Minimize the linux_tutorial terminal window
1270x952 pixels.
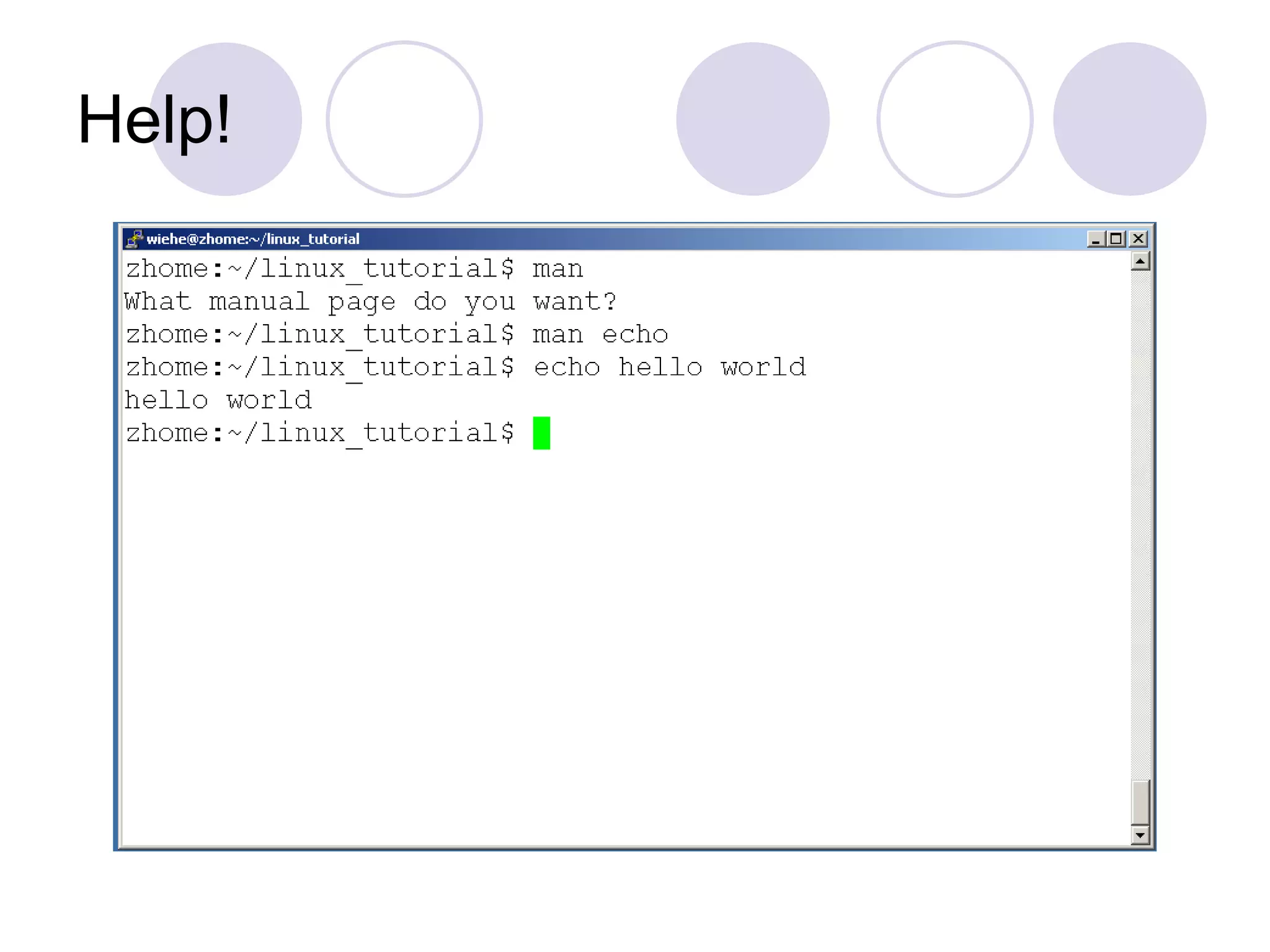click(x=1096, y=239)
